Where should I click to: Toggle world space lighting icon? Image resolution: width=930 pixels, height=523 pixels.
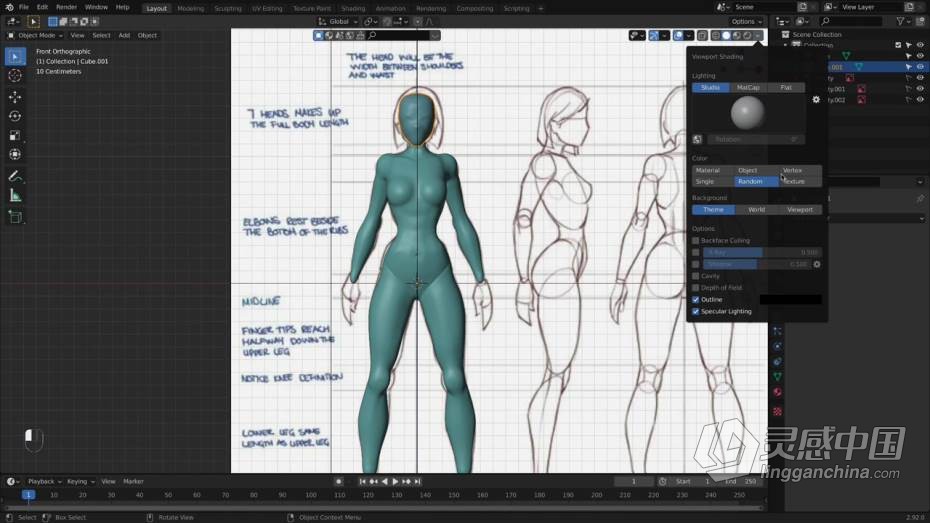tap(697, 139)
